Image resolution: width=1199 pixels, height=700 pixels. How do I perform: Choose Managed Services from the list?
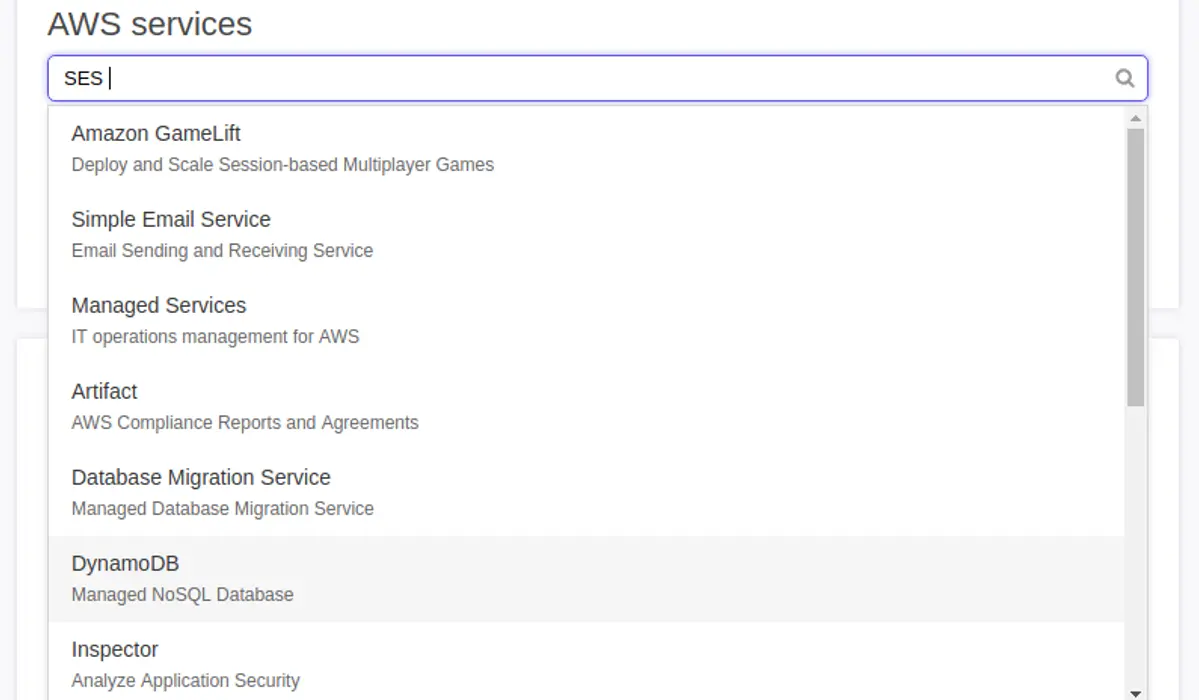(587, 321)
